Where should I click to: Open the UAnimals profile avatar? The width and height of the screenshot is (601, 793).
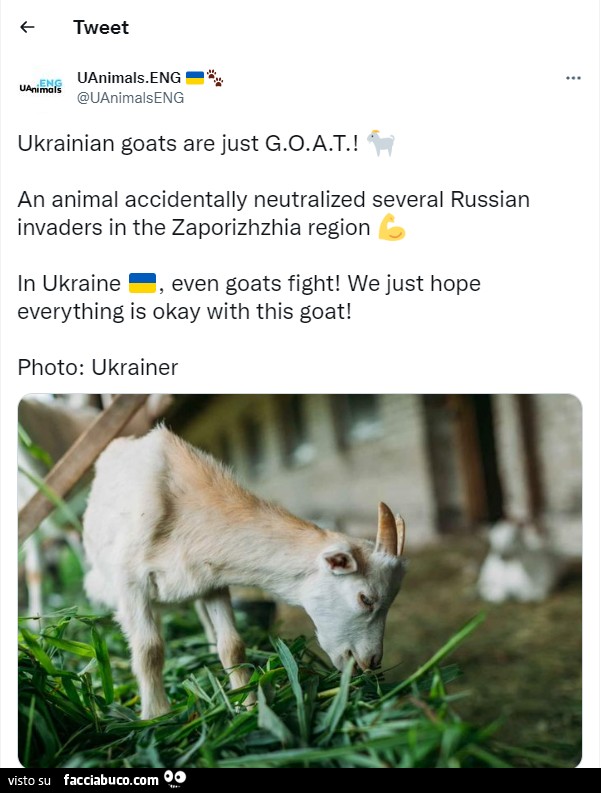coord(41,87)
